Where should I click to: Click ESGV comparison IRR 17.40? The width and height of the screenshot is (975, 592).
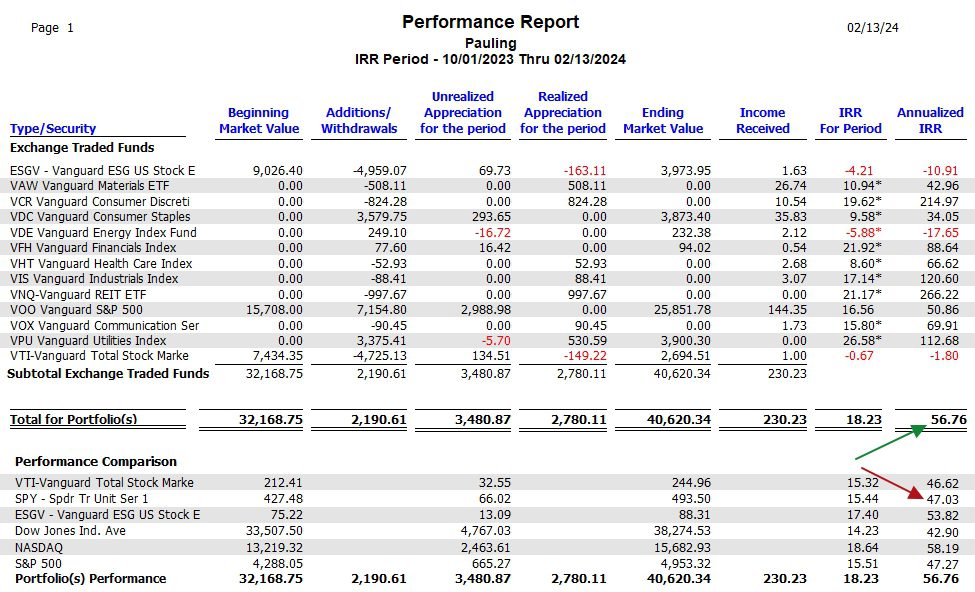pos(862,515)
